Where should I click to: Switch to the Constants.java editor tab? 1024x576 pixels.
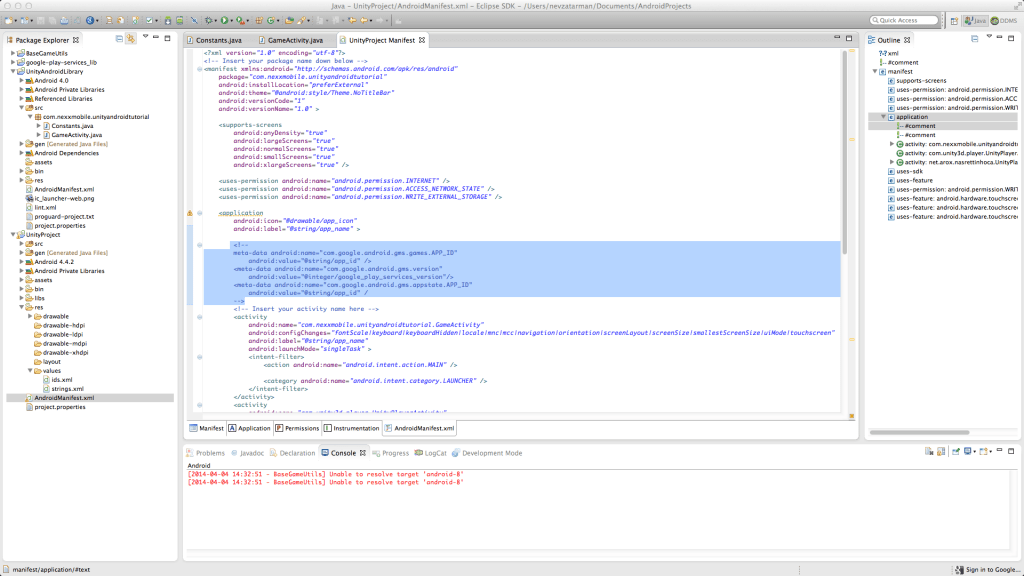tap(219, 40)
